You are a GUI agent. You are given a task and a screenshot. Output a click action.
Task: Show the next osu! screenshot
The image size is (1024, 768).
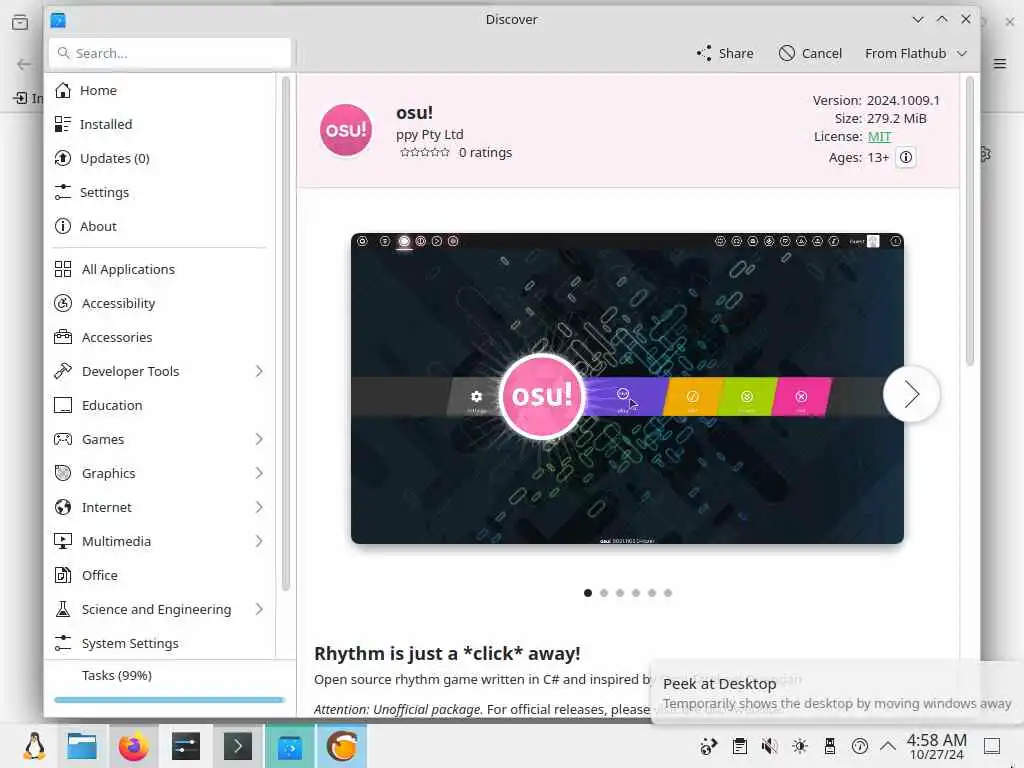(911, 394)
